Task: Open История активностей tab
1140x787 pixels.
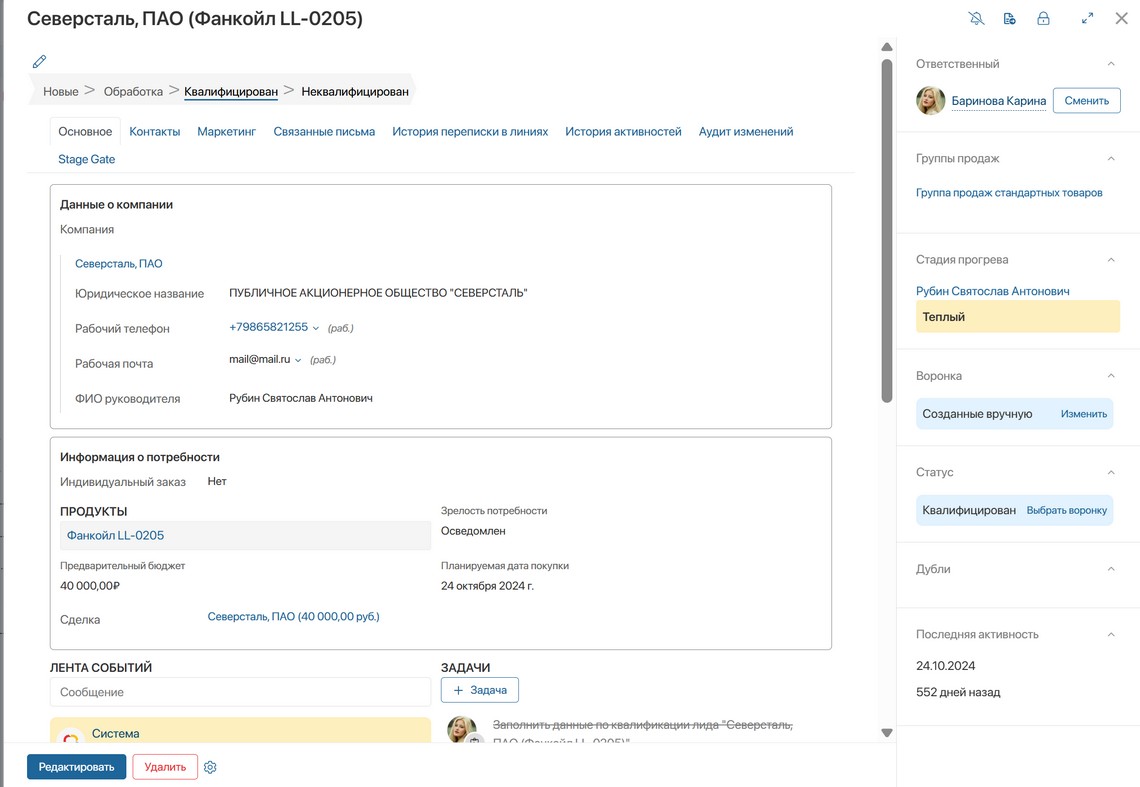Action: click(x=623, y=132)
